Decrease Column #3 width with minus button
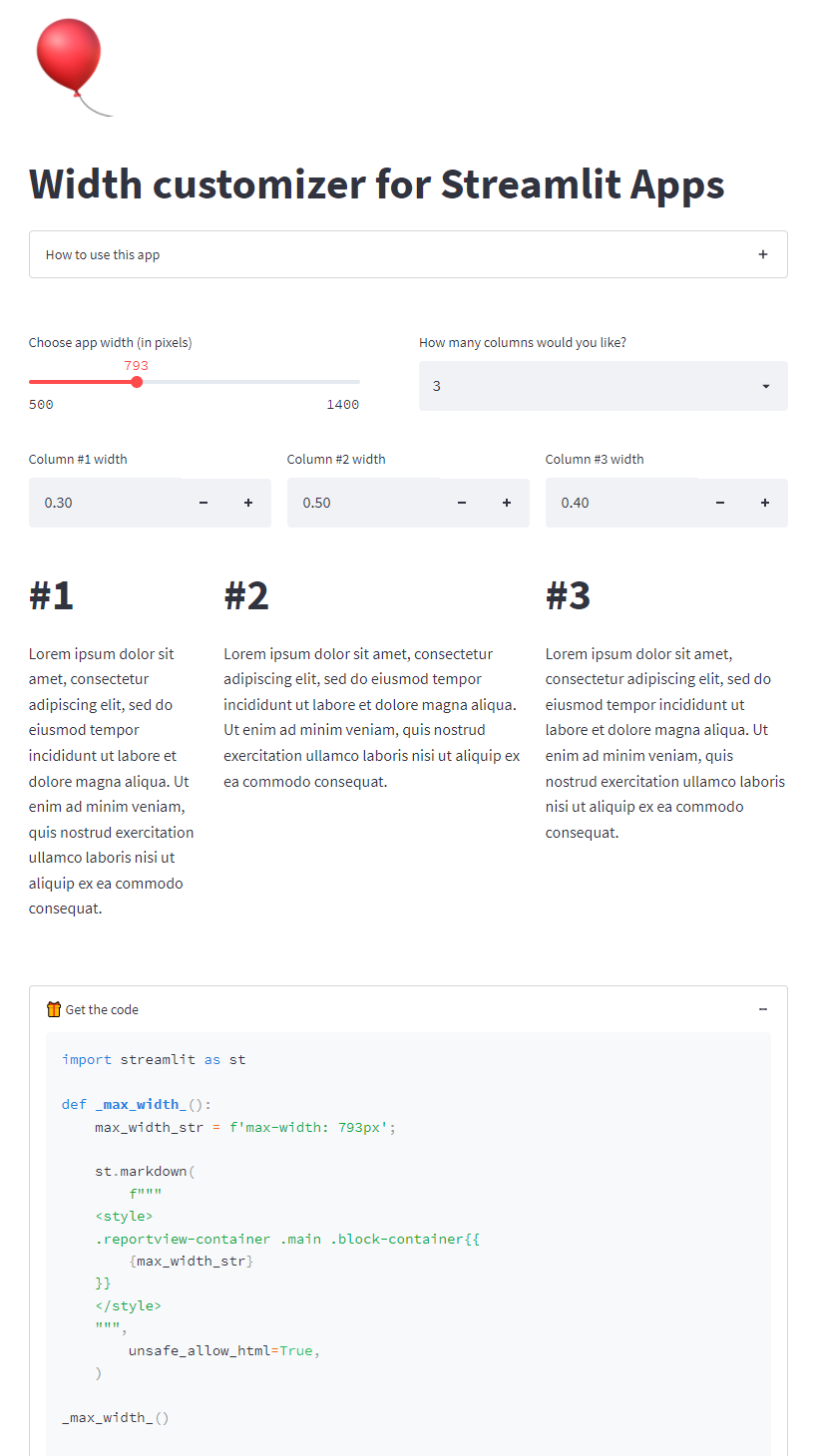Image resolution: width=820 pixels, height=1456 pixels. coord(720,503)
